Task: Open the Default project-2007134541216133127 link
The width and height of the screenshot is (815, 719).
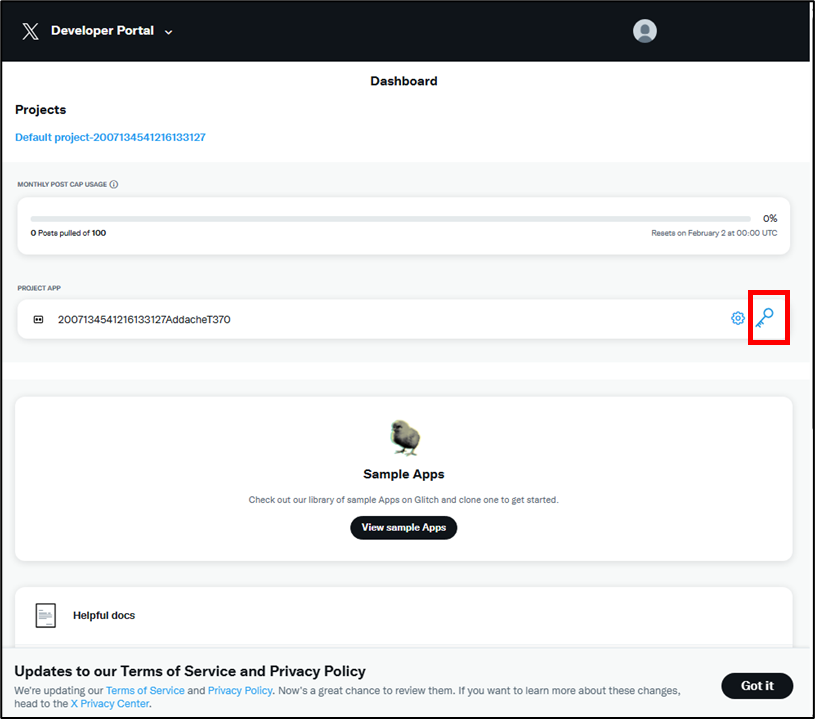Action: click(x=110, y=137)
